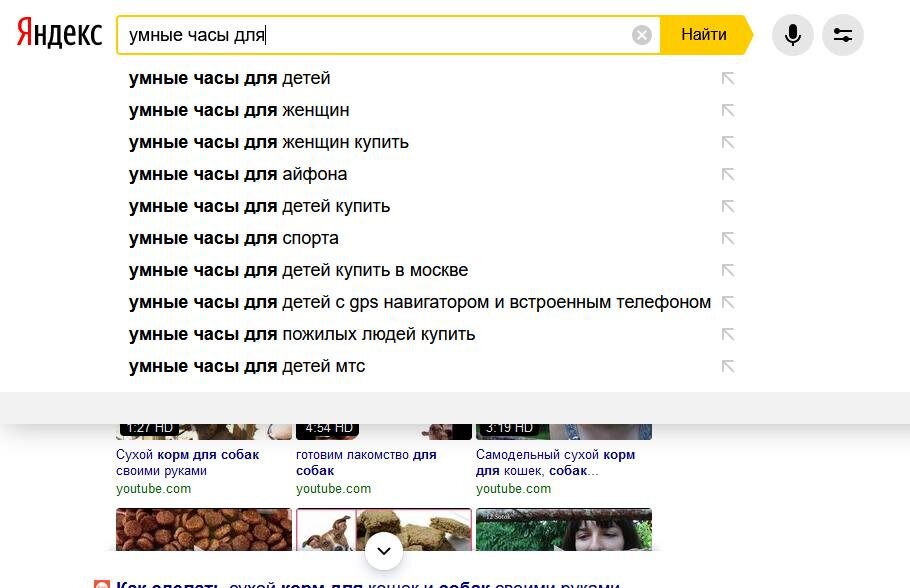This screenshot has width=910, height=588.
Task: Open the youtube.com link under 'Сухой корм' video
Action: pos(154,489)
